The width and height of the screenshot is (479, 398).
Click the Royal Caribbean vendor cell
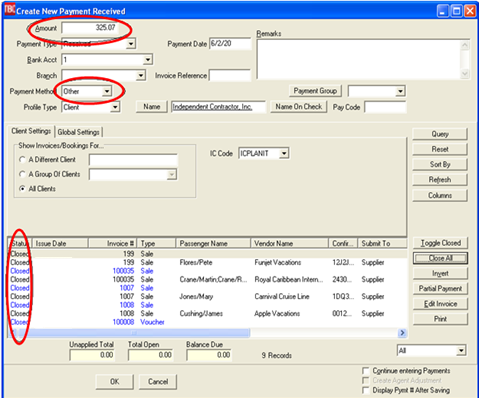[289, 280]
